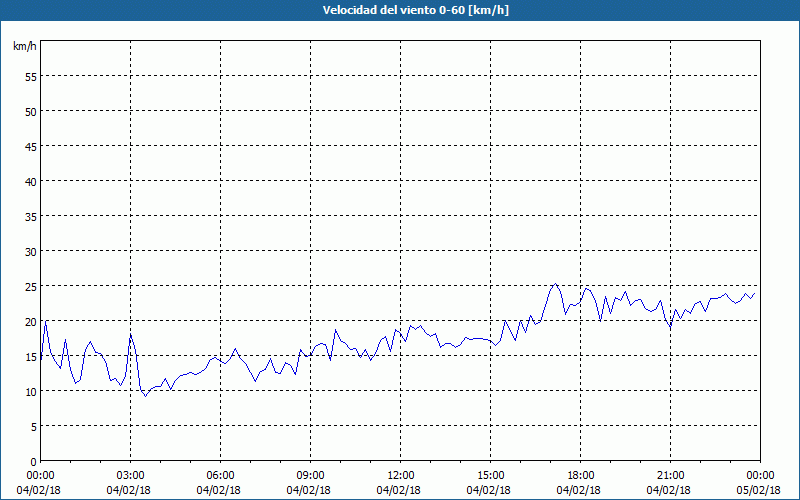Click the 15:00 time axis label
Image resolution: width=800 pixels, height=500 pixels.
(x=490, y=476)
